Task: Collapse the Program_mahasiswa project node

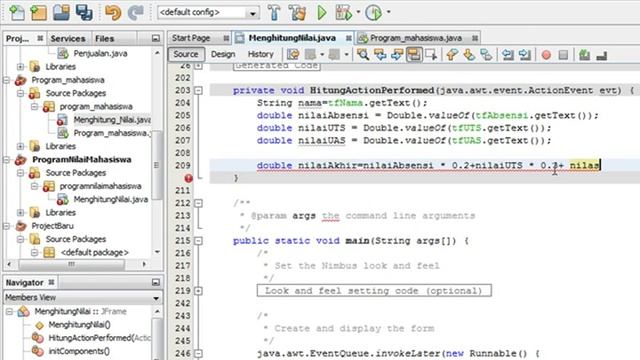Action: click(x=7, y=80)
